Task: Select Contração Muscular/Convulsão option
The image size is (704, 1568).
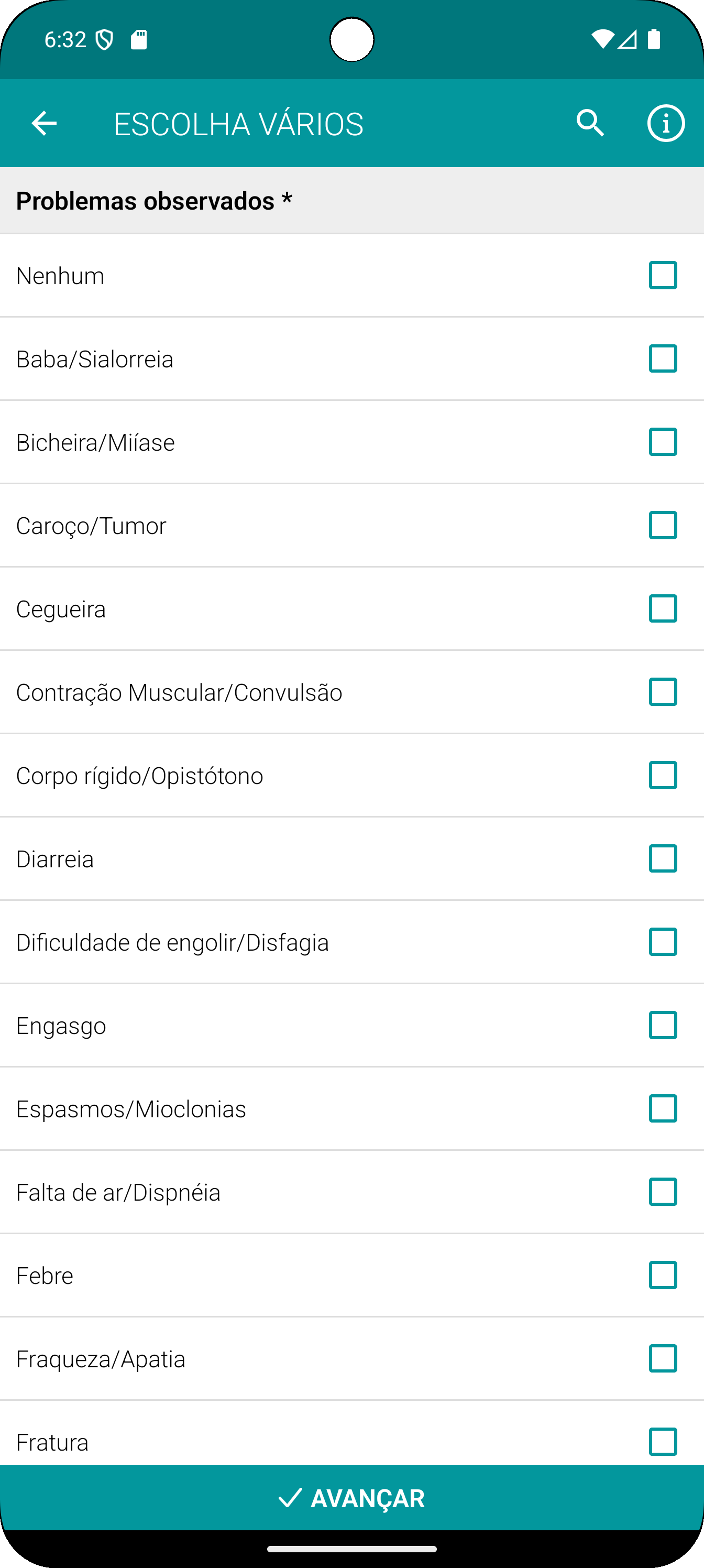Action: 351,692
